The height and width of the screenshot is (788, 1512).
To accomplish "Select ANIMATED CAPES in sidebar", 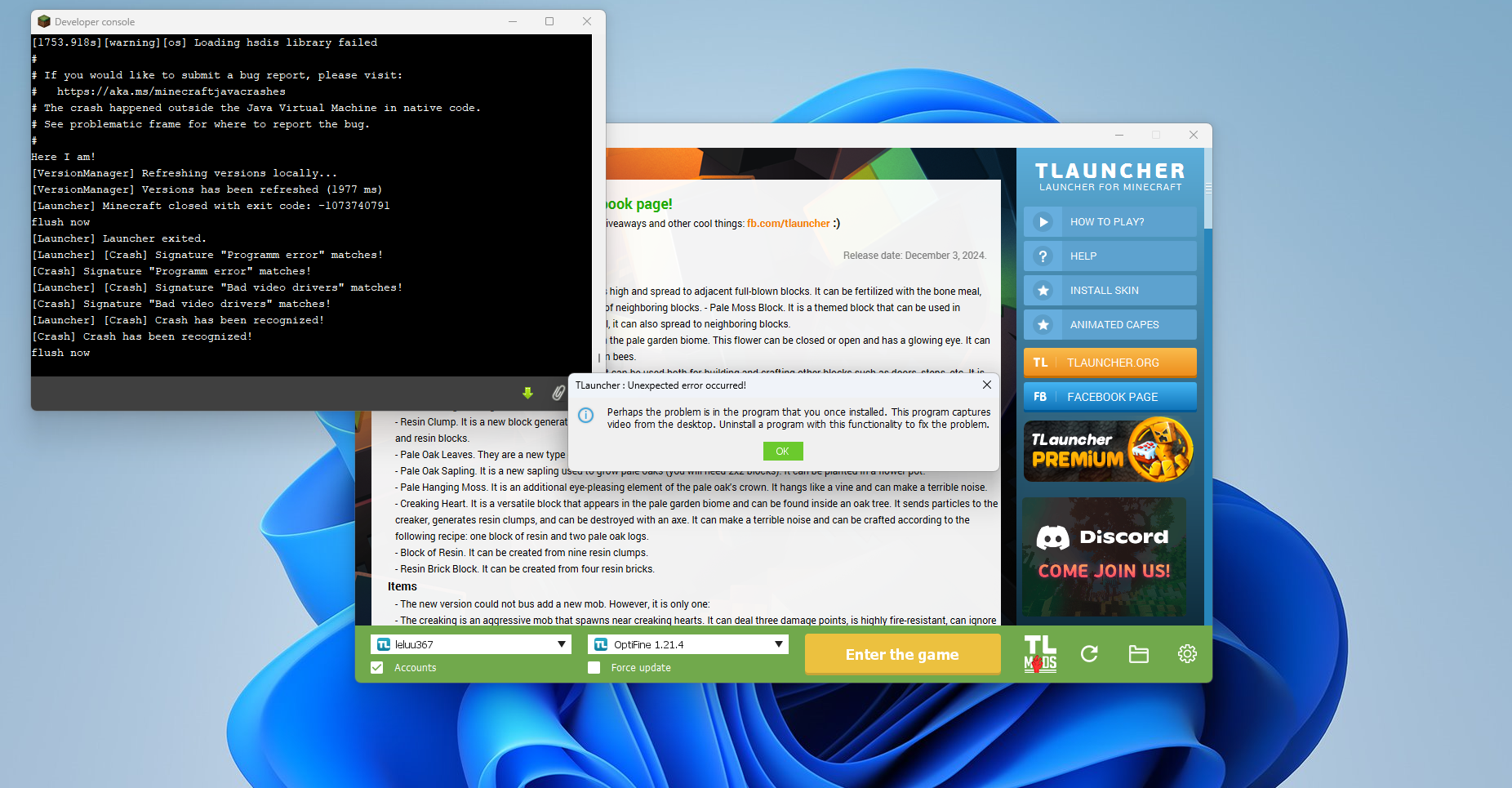I will [x=1110, y=325].
